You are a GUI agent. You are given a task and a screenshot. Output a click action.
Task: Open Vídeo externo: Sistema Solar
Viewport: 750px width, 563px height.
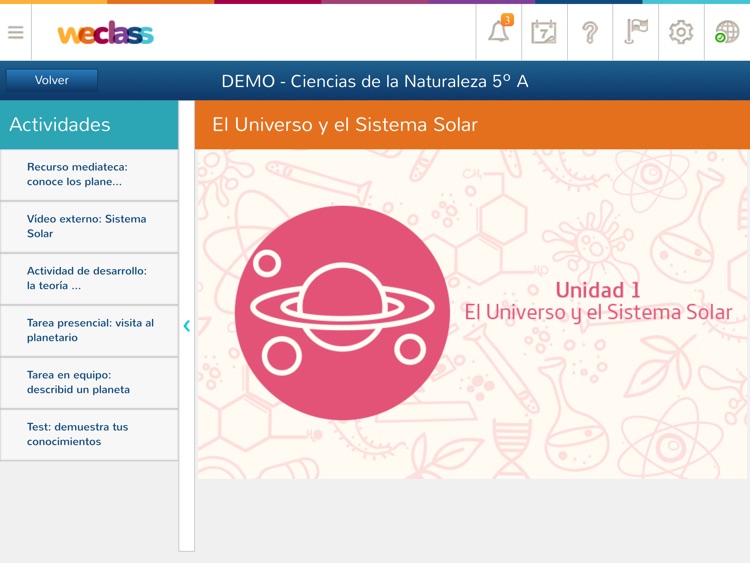pos(89,227)
